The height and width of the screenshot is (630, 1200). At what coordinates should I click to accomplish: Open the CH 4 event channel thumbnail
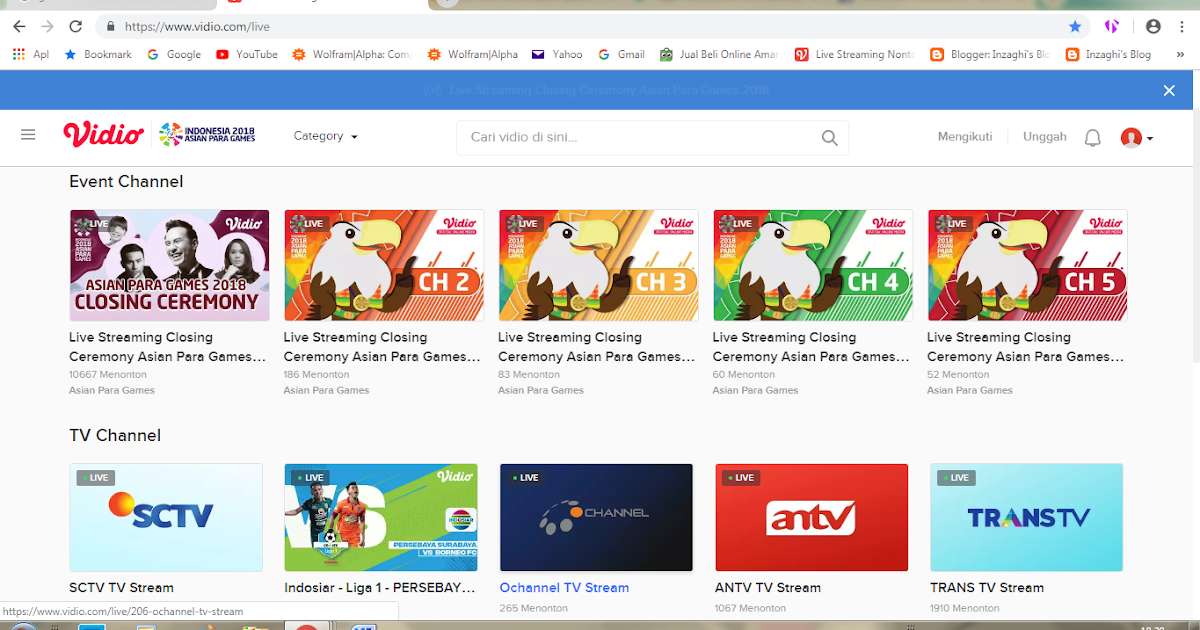pos(813,265)
